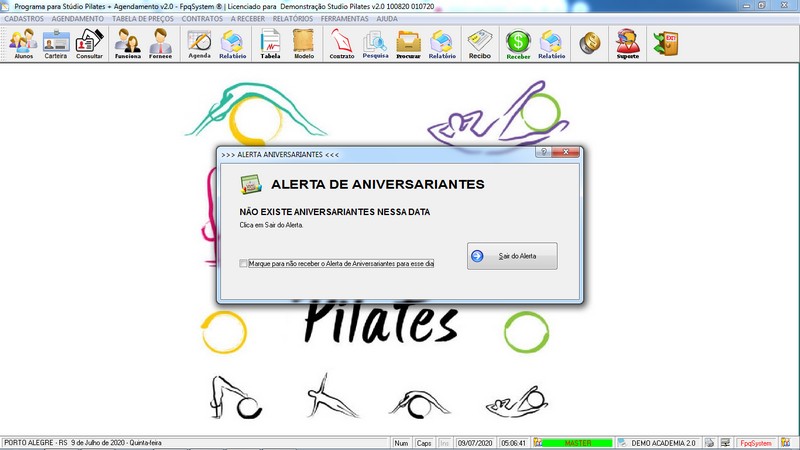This screenshot has width=800, height=450.
Task: Open the Consultar lookup icon
Action: tap(89, 44)
